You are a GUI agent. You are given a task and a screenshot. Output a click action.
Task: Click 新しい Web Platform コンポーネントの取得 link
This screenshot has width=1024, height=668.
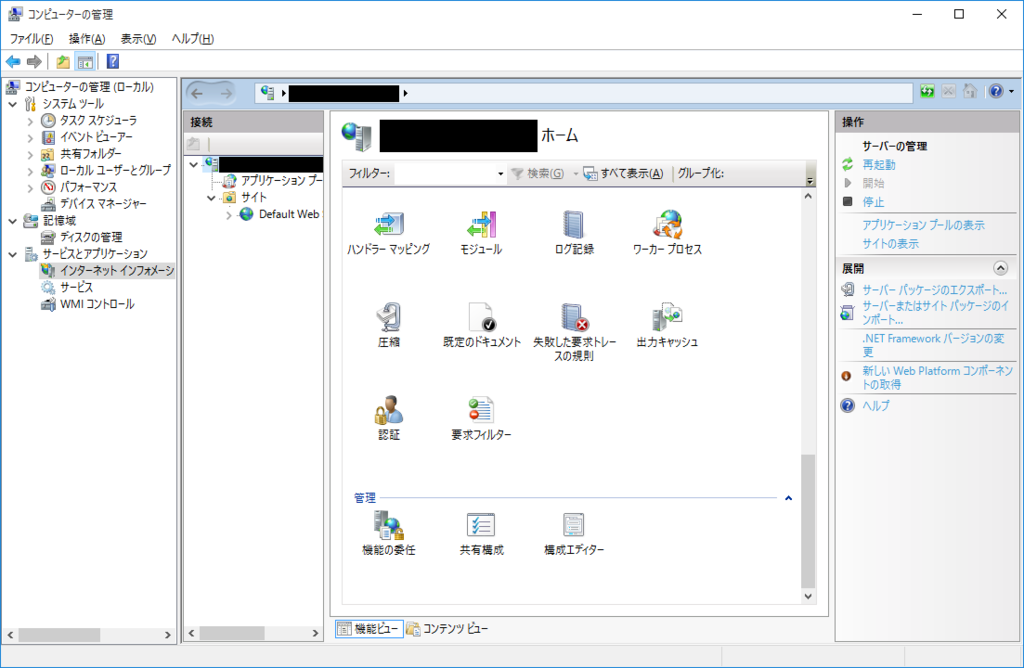point(937,377)
